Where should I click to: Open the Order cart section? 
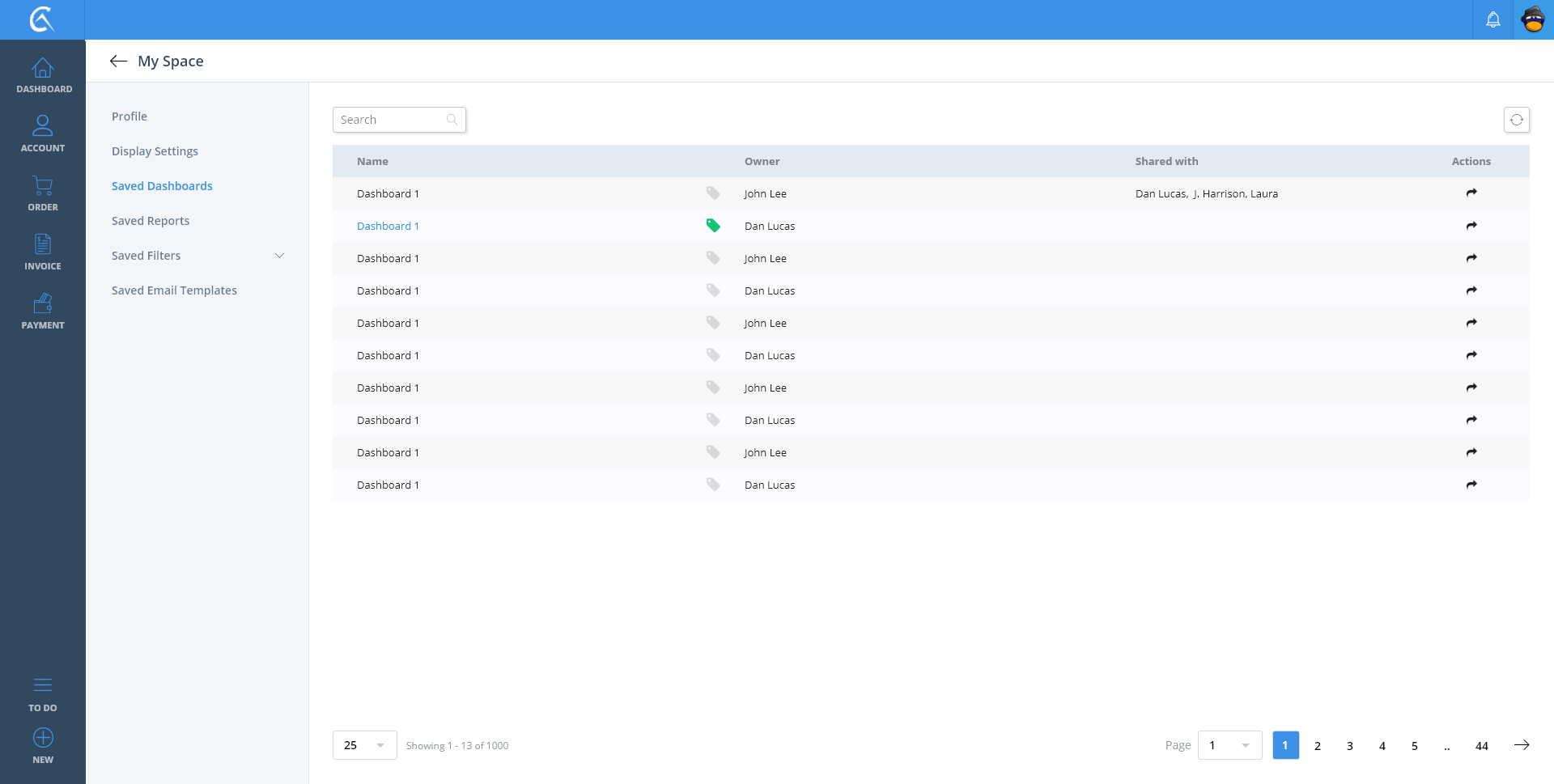(43, 193)
